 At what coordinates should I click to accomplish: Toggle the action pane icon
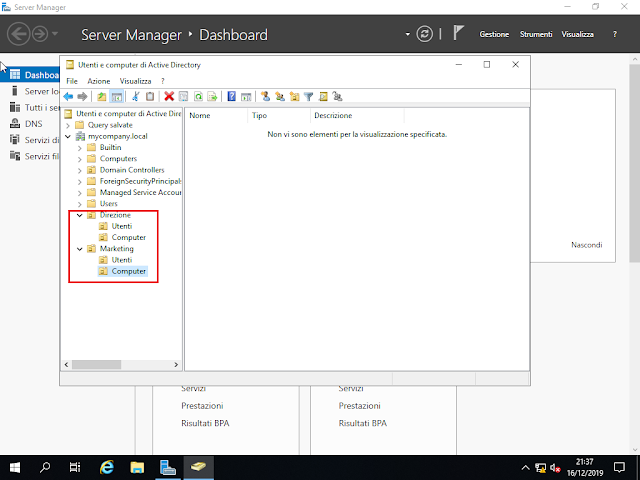246,97
